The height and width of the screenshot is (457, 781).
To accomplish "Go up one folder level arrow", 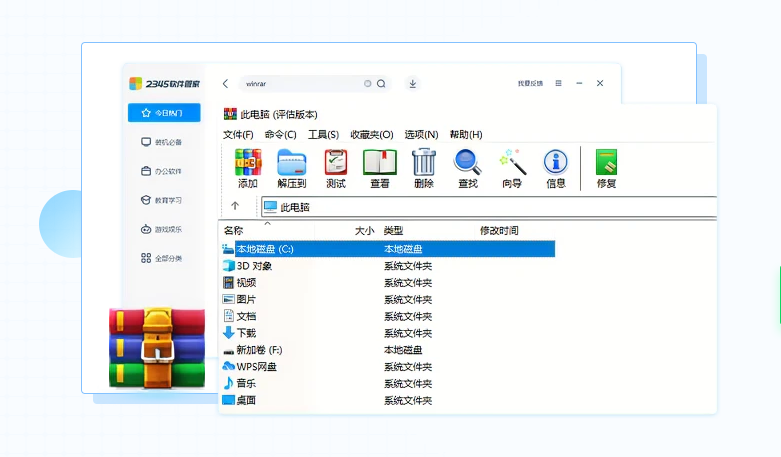I will point(235,206).
